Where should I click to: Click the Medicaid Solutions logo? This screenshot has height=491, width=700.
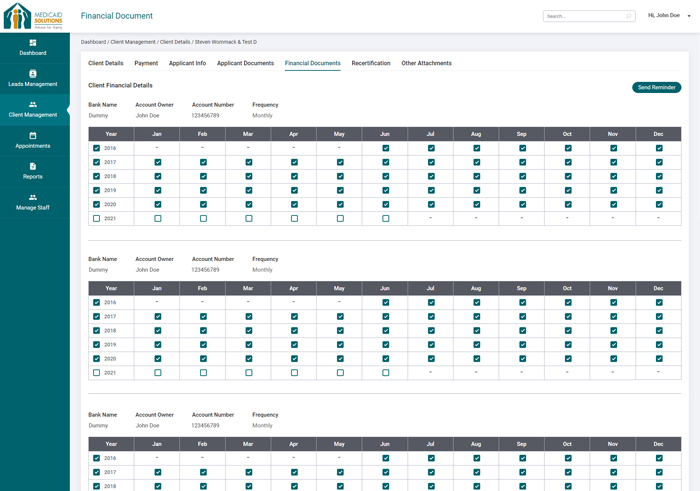tap(33, 16)
